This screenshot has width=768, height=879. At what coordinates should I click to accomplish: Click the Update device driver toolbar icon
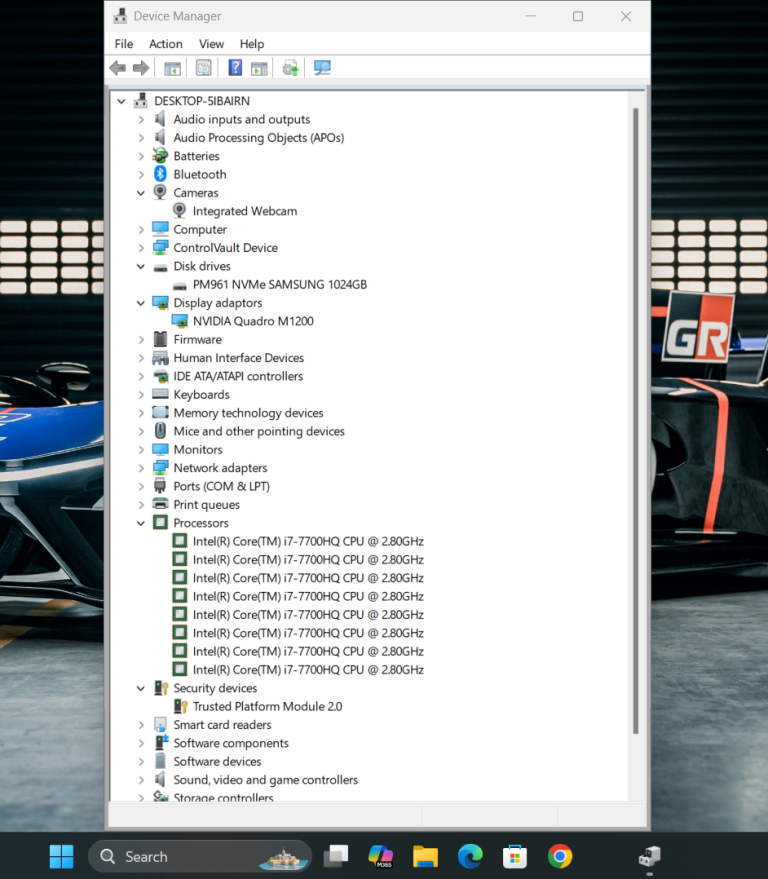click(290, 68)
